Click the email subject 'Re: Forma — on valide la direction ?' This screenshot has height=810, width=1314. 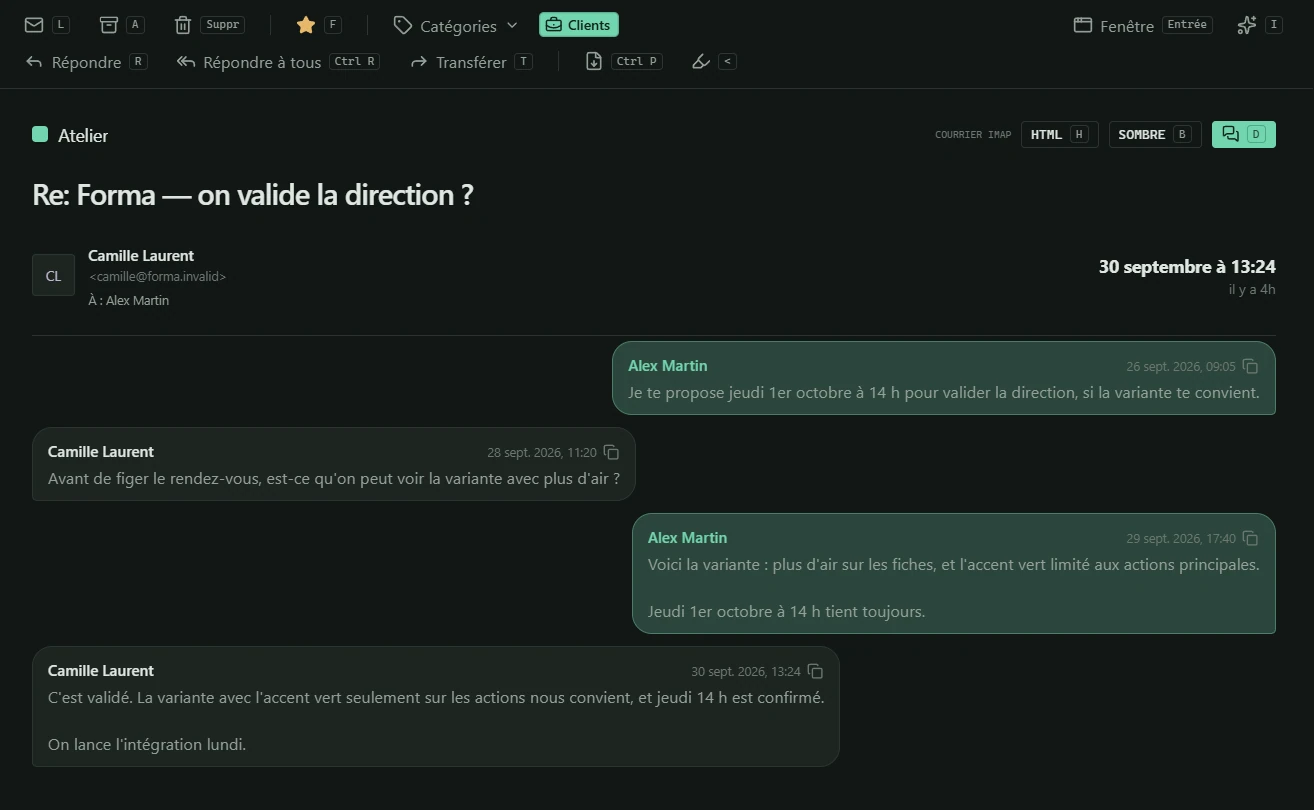pos(253,195)
